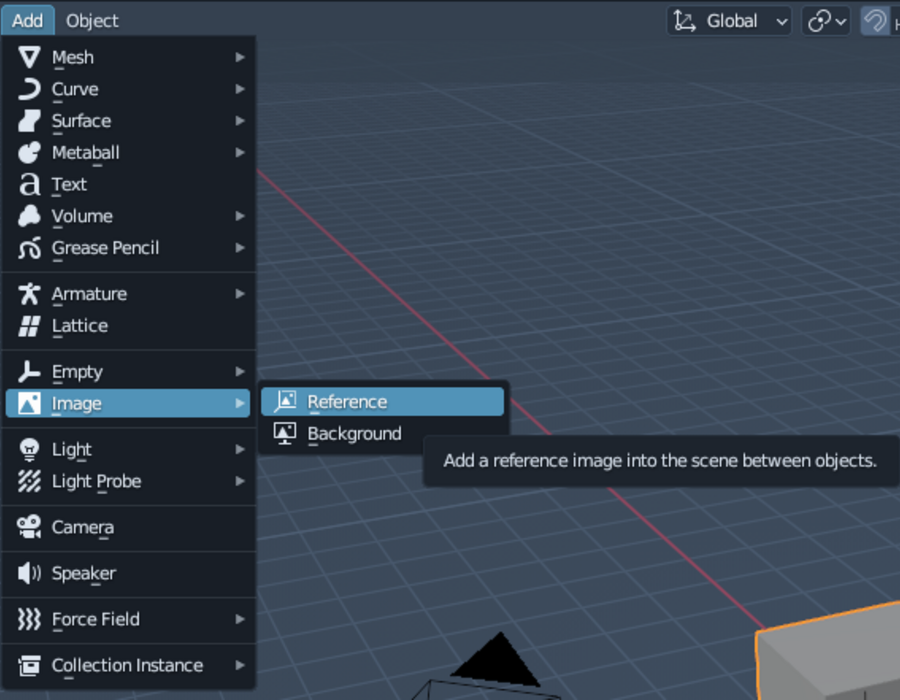The width and height of the screenshot is (900, 700).
Task: Select the Metaball icon
Action: click(29, 153)
